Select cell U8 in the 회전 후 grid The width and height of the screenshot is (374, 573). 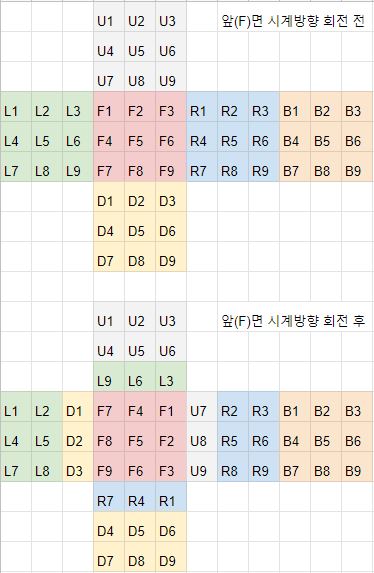pyautogui.click(x=202, y=437)
